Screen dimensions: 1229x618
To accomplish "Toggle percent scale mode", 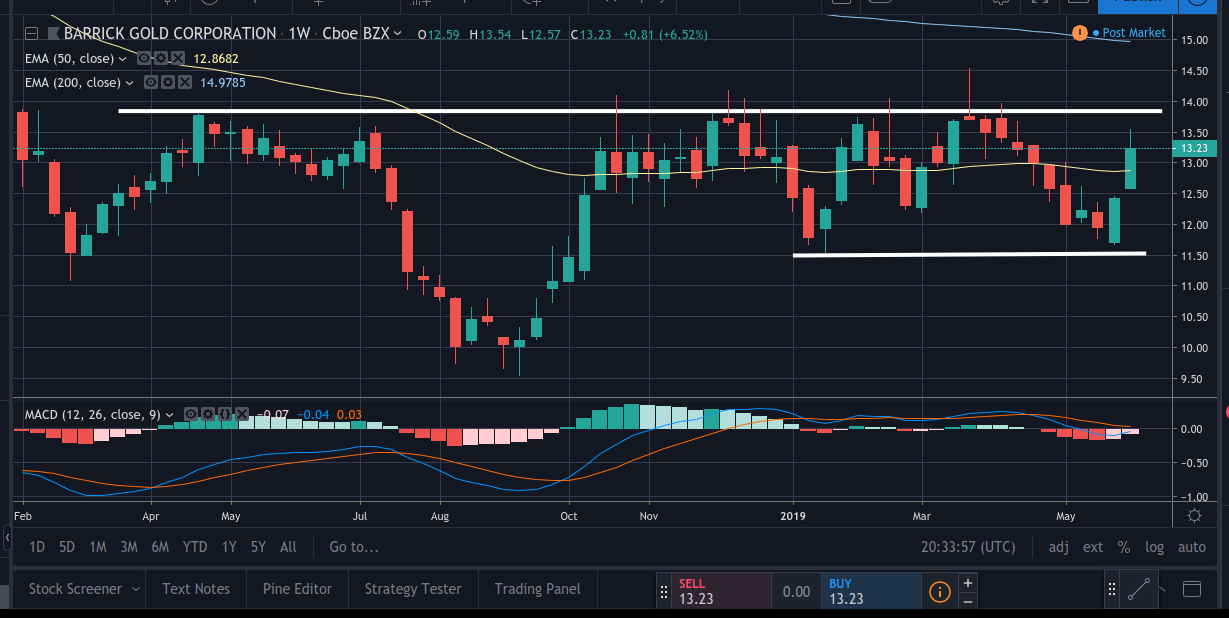I will coord(1124,547).
